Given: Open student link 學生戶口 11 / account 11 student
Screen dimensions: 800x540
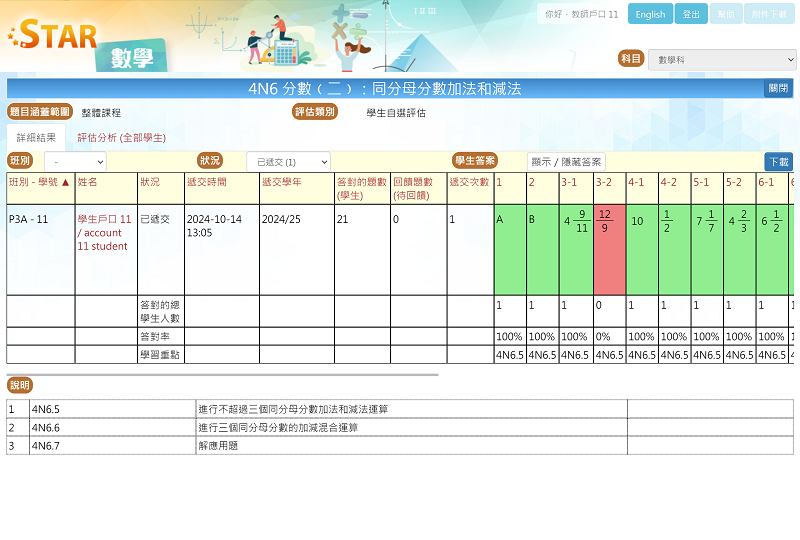Looking at the screenshot, I should click(x=104, y=232).
